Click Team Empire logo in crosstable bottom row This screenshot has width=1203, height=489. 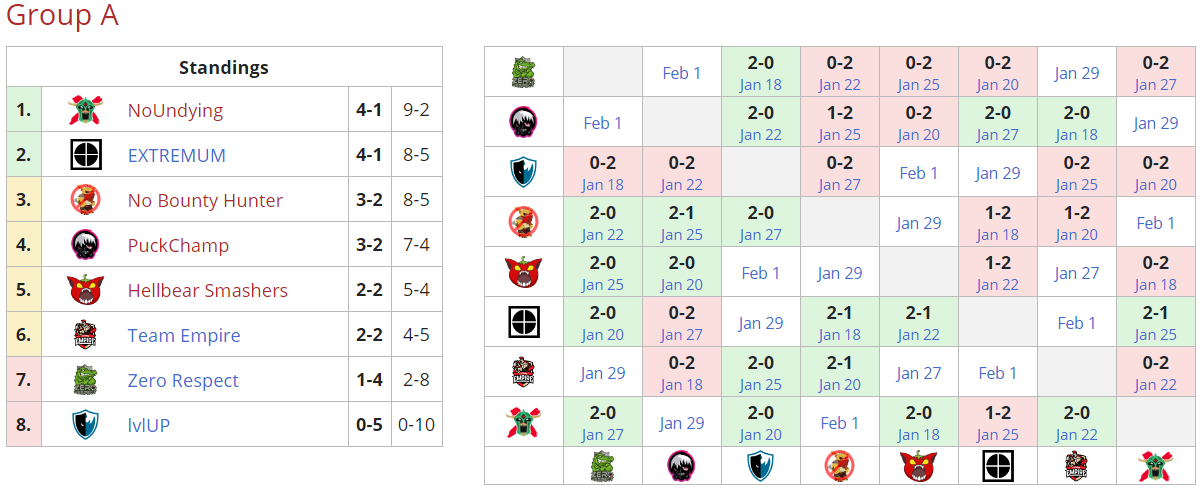click(x=1076, y=466)
